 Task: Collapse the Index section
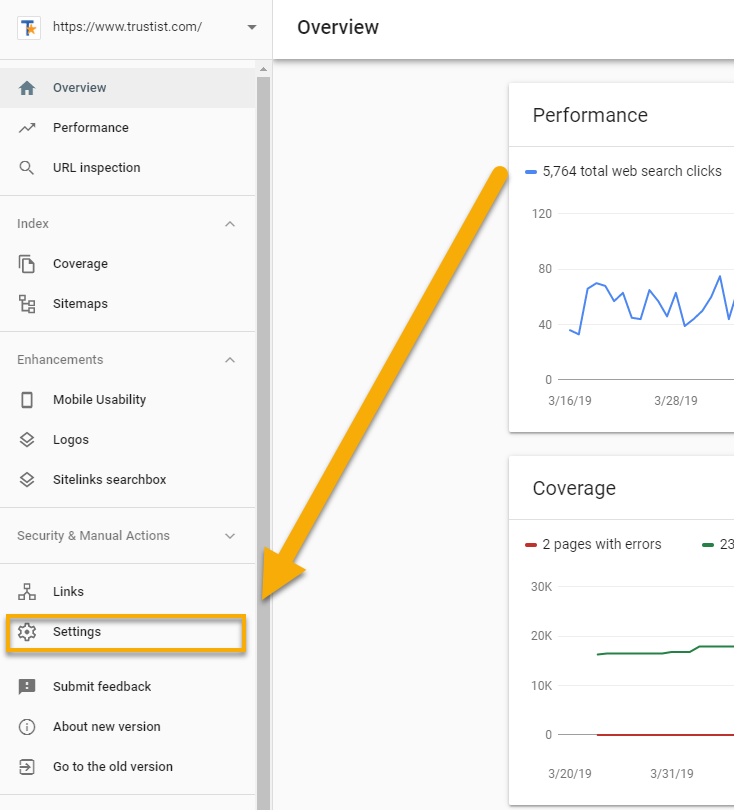coord(229,223)
